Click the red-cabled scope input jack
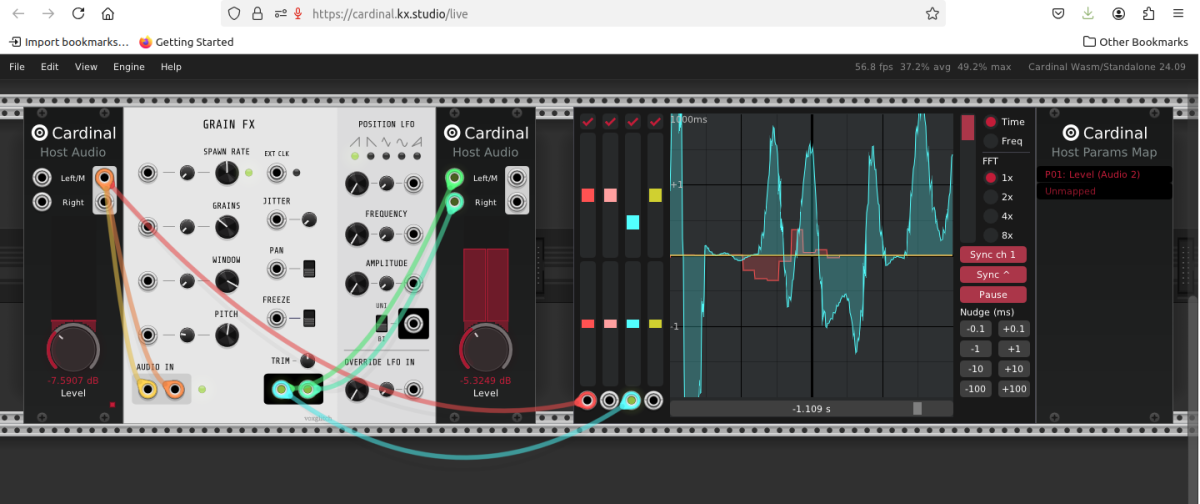The image size is (1200, 504). (x=587, y=401)
